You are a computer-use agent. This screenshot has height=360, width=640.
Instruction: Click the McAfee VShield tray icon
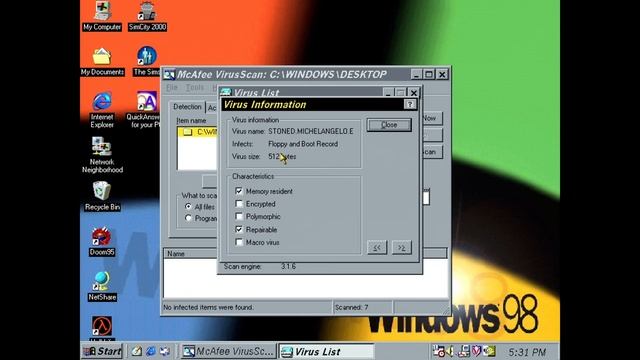(476, 351)
